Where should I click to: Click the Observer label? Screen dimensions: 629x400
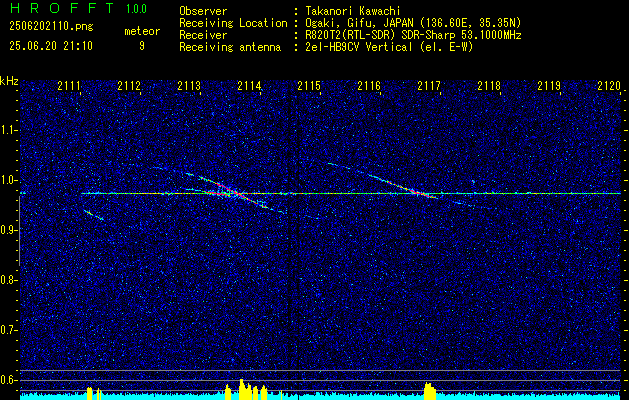tap(203, 11)
